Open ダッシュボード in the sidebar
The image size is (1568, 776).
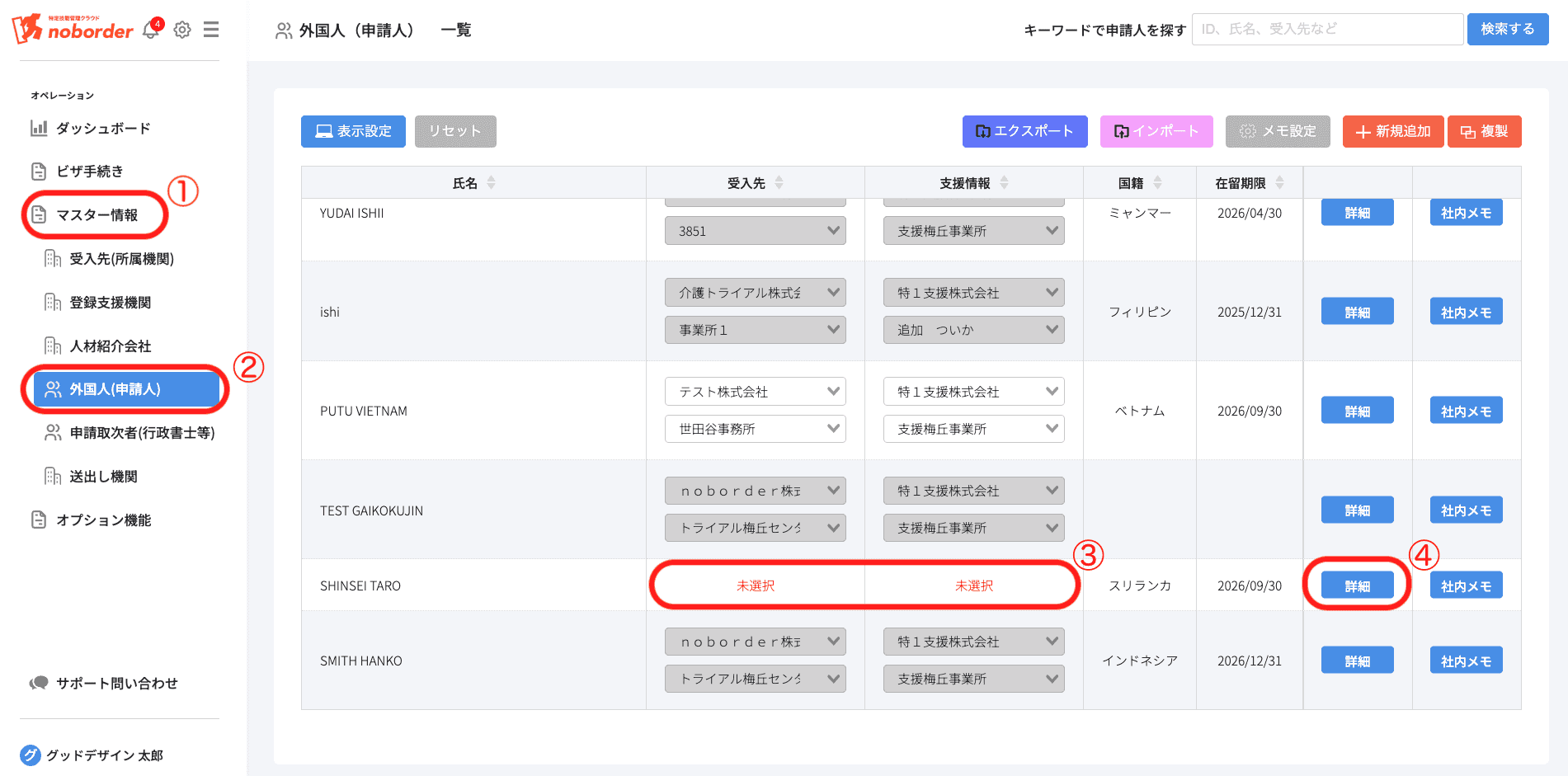(102, 129)
